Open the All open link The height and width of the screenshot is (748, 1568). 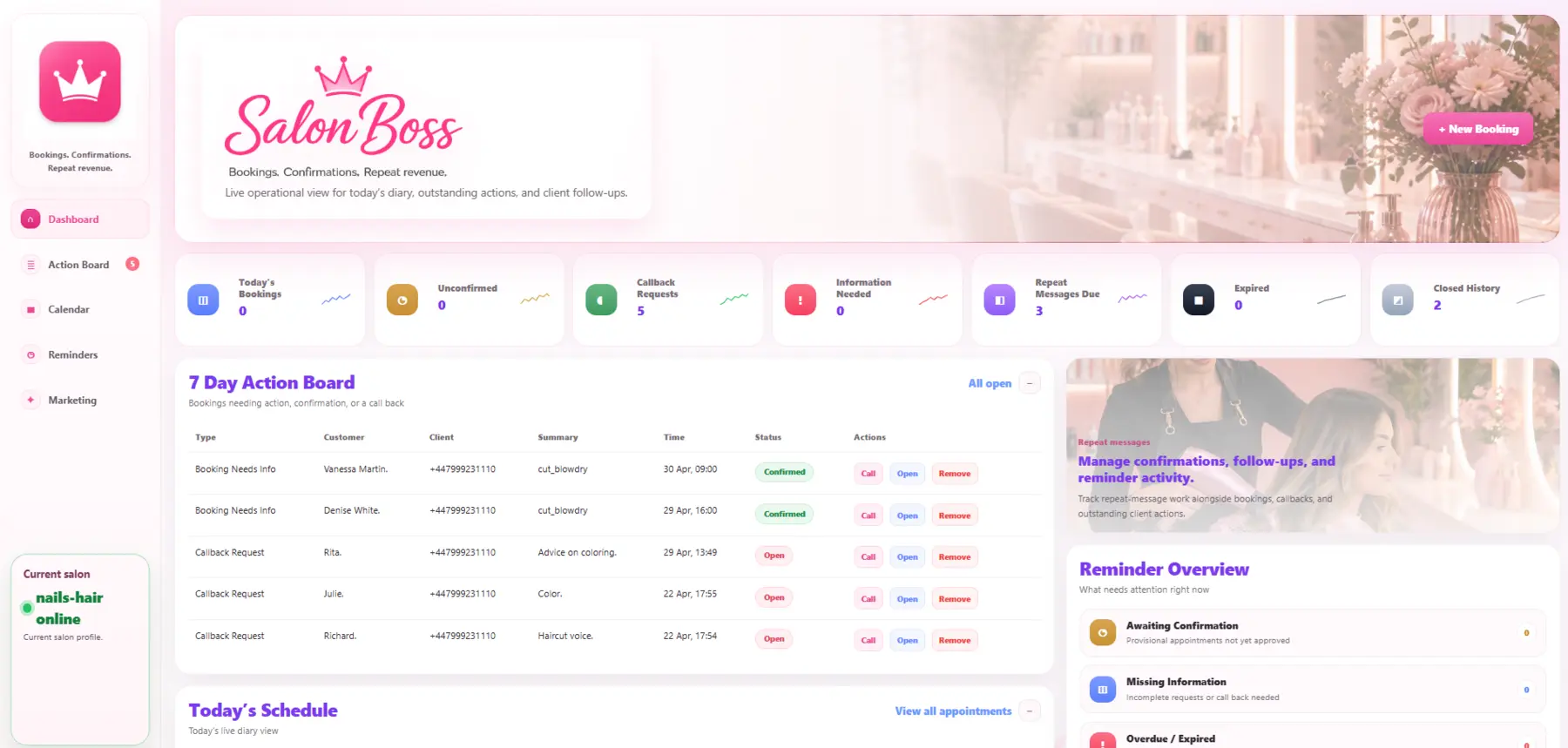tap(990, 383)
